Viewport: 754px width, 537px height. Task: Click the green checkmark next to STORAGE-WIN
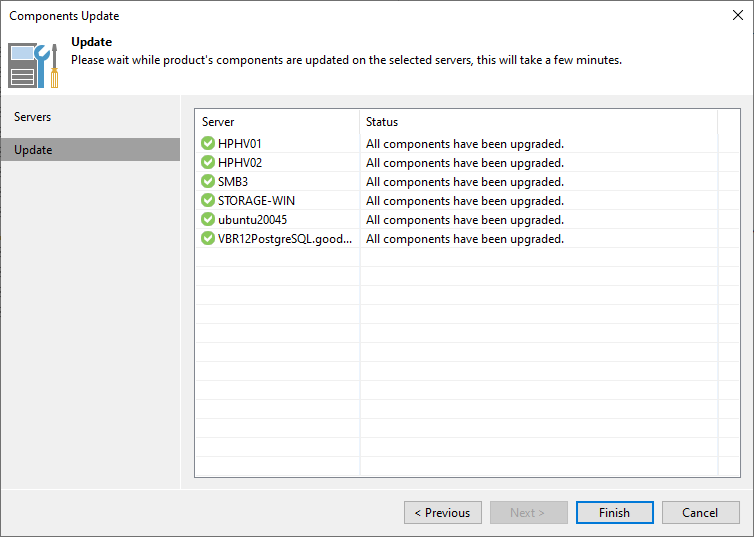pyautogui.click(x=208, y=200)
